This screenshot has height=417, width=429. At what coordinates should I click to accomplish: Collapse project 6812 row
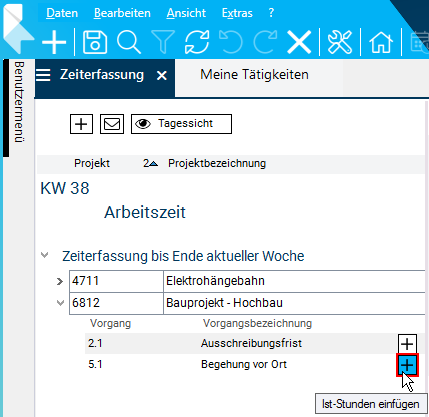60,303
